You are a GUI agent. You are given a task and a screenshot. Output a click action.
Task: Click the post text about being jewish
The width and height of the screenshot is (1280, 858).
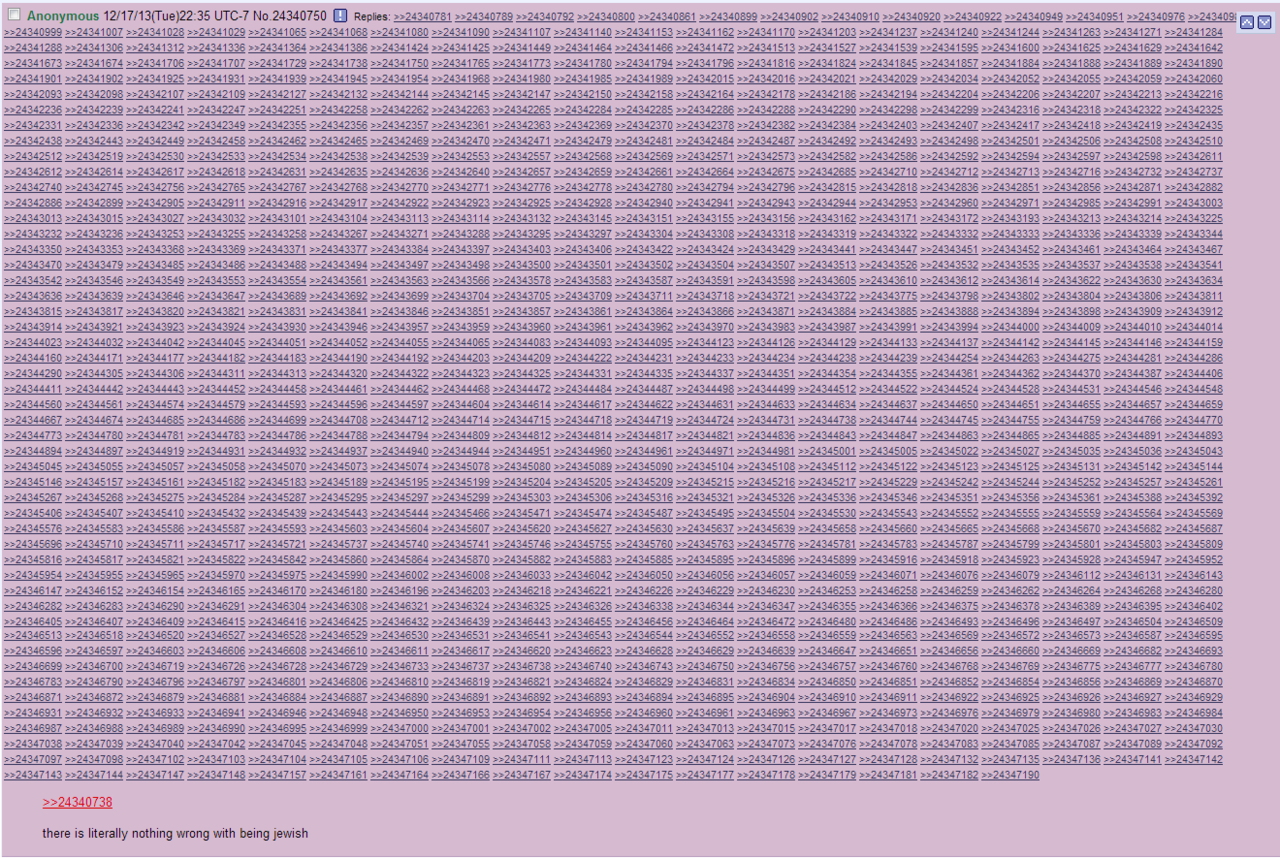[175, 833]
